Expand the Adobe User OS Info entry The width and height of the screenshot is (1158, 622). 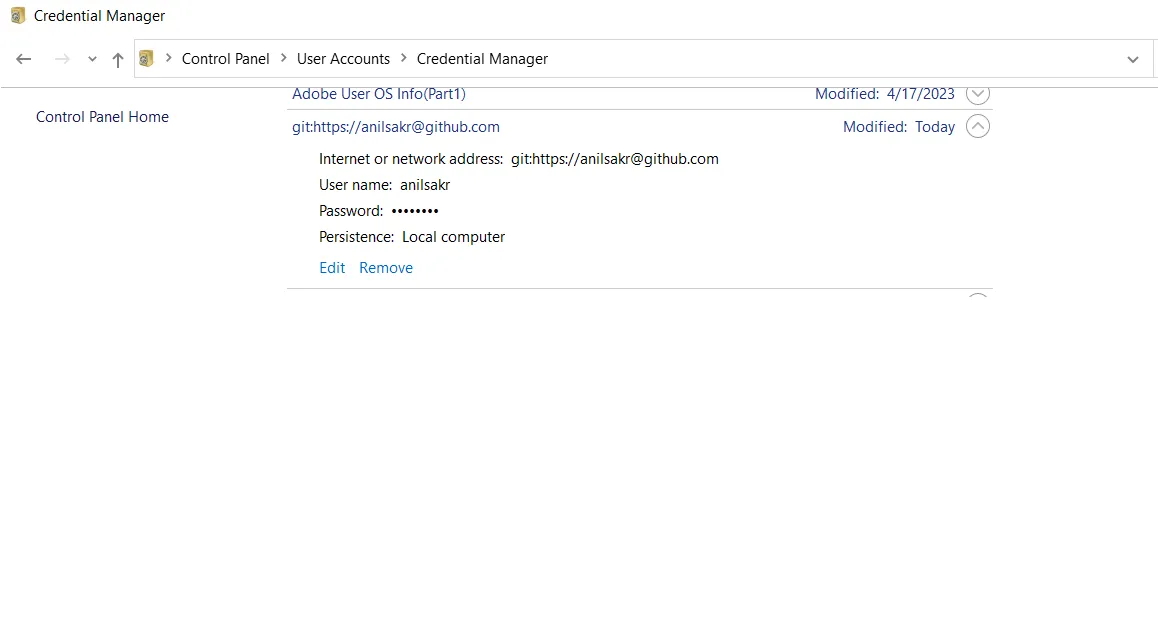tap(978, 95)
